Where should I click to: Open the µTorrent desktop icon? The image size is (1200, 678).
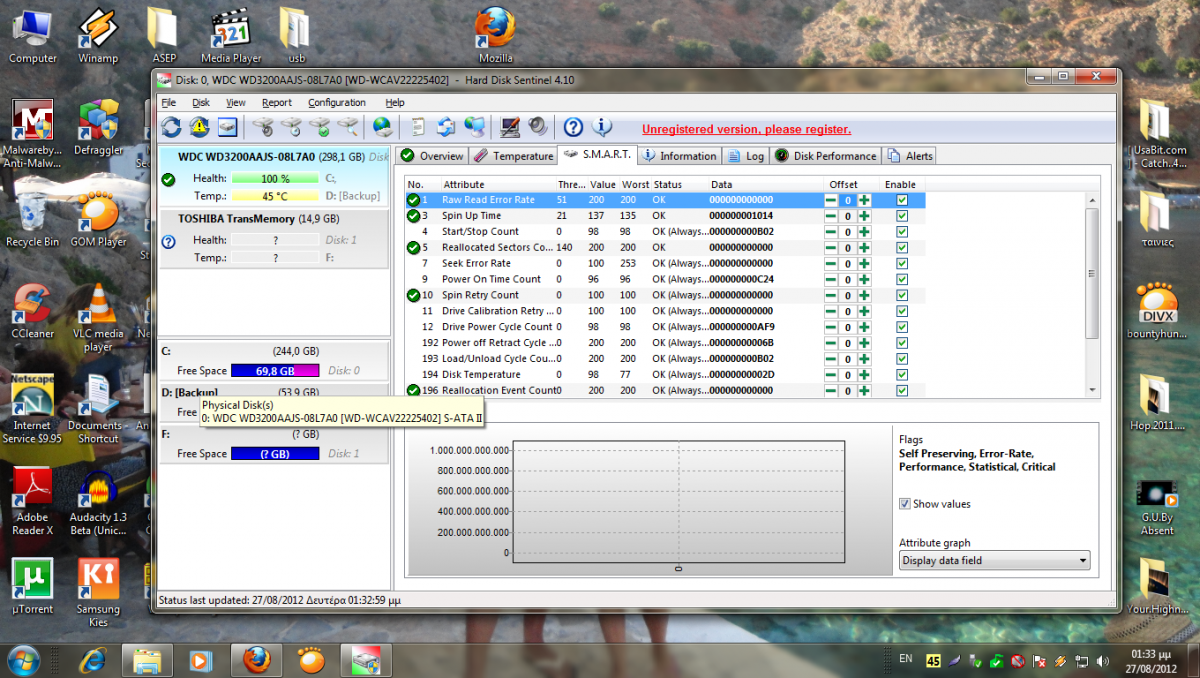click(32, 587)
